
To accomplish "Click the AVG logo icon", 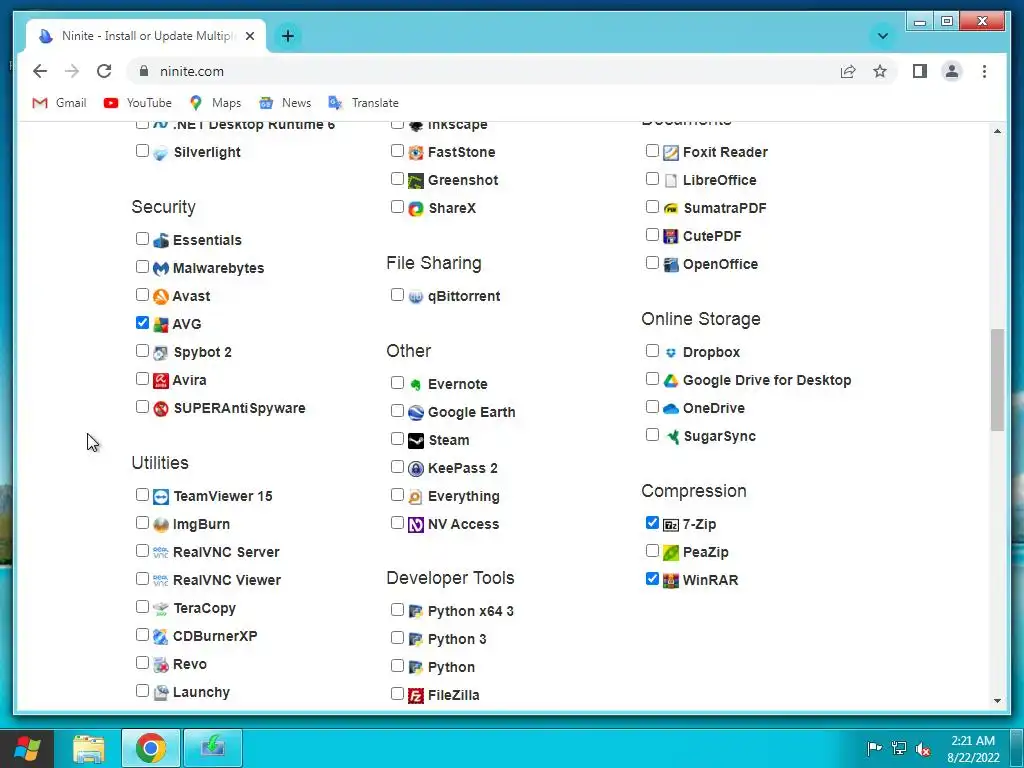I will [x=161, y=325].
